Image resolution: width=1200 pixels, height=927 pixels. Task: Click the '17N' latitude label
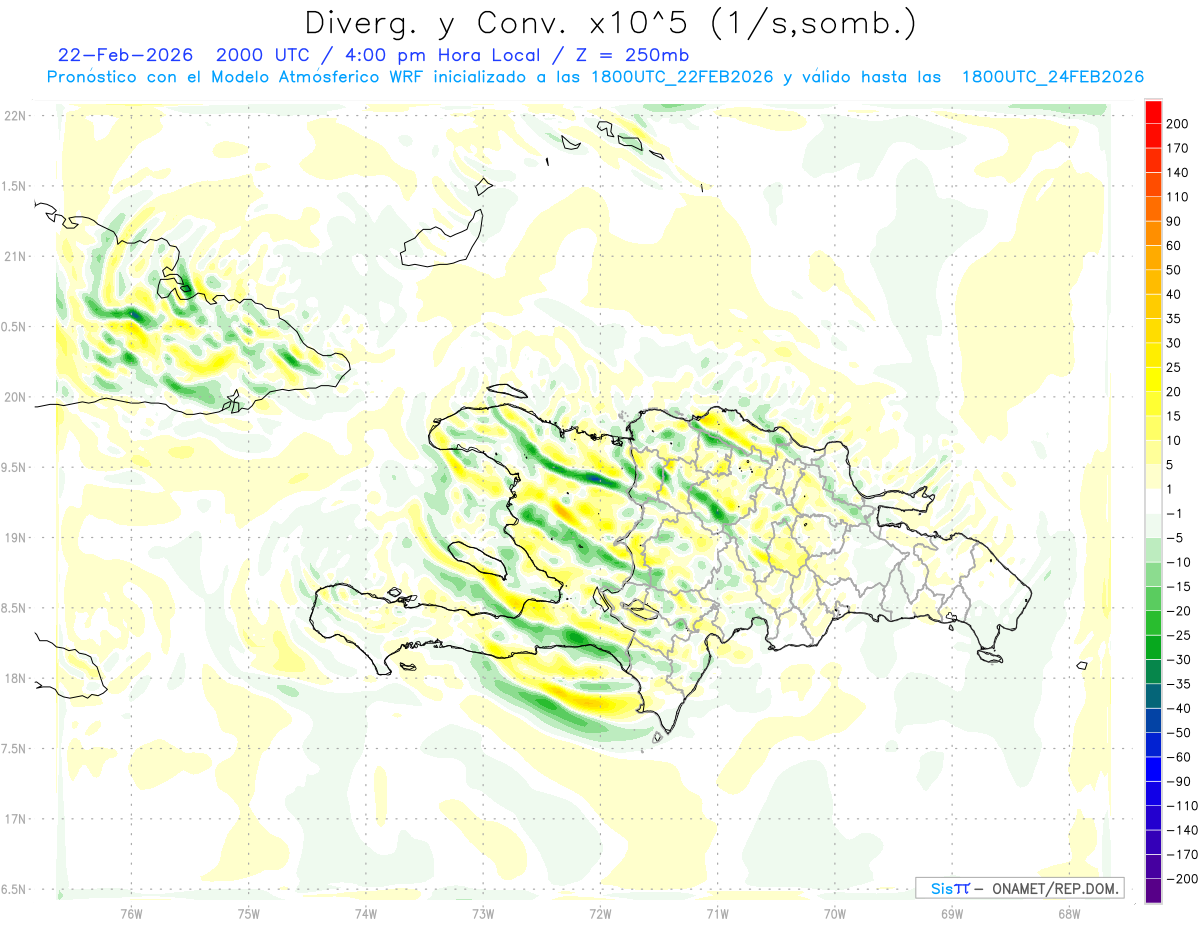click(x=14, y=819)
